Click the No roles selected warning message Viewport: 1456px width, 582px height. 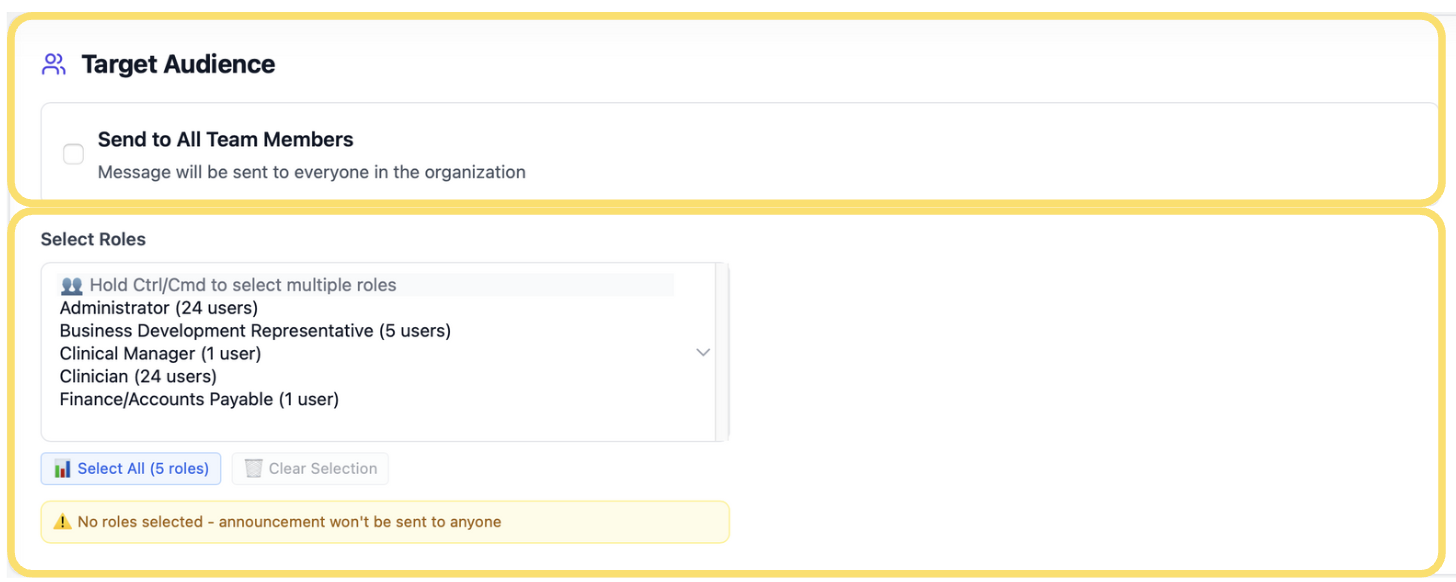coord(289,522)
